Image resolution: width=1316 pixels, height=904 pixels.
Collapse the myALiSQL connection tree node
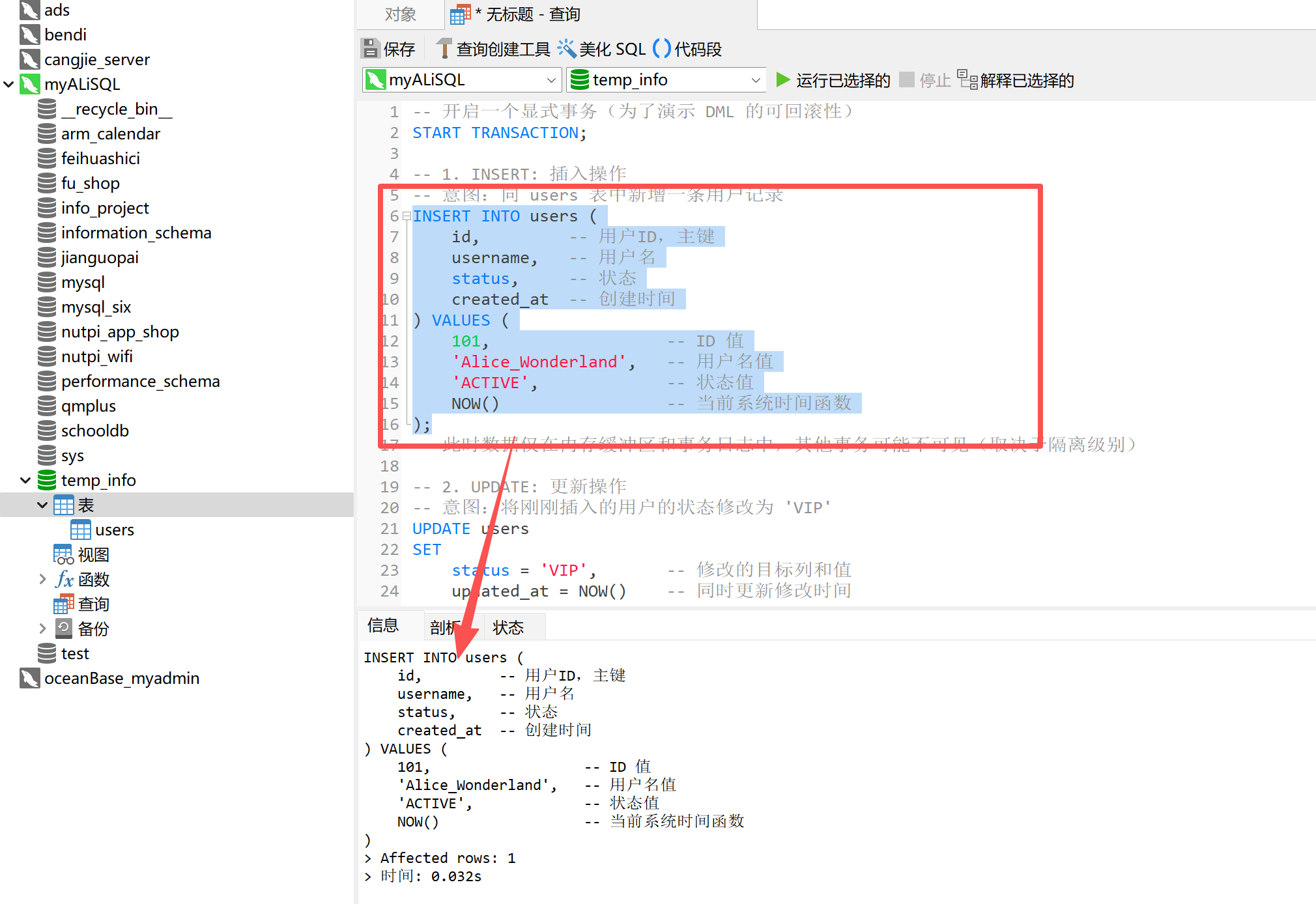click(9, 84)
